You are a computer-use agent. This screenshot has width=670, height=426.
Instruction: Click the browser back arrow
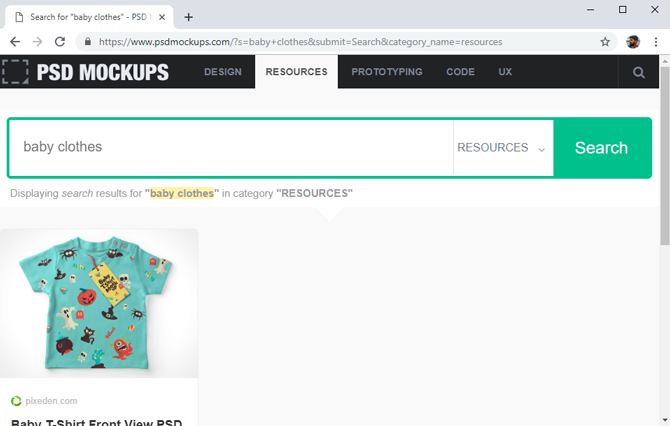pyautogui.click(x=15, y=42)
